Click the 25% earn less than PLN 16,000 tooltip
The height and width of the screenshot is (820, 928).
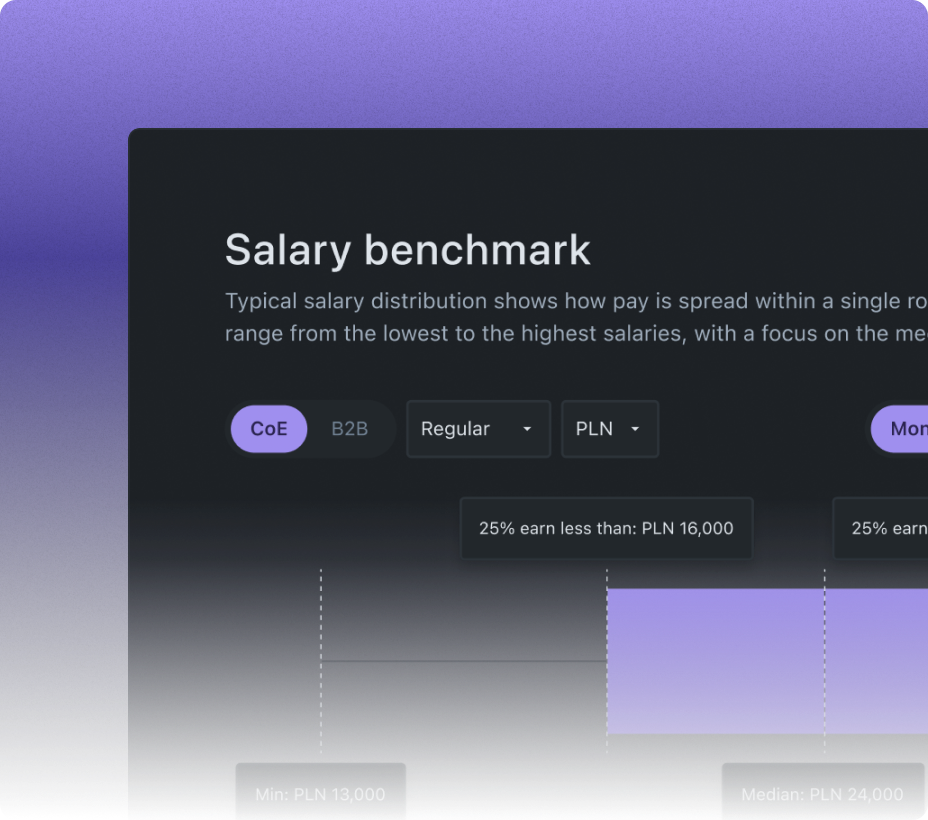point(606,528)
